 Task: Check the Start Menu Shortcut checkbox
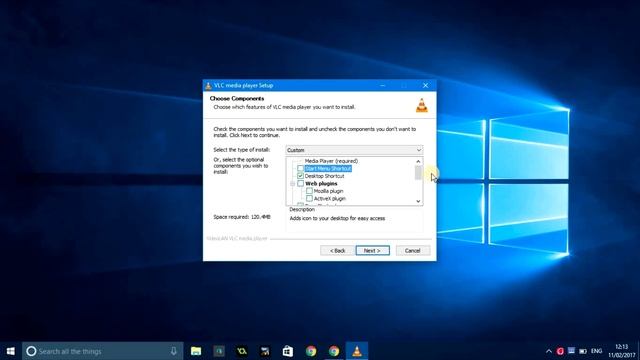pyautogui.click(x=300, y=169)
